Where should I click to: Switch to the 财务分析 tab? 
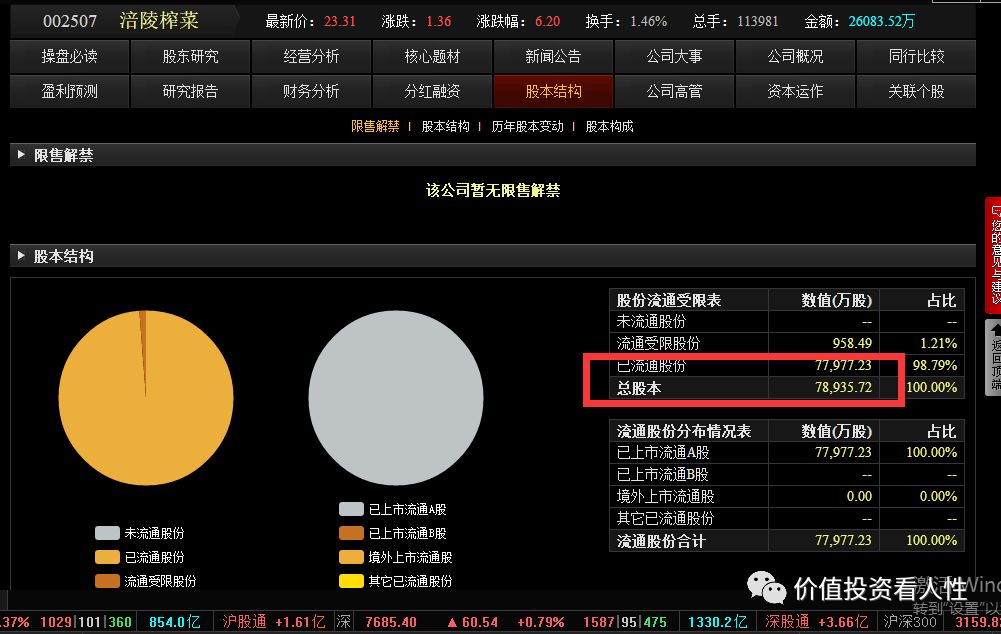(x=311, y=91)
